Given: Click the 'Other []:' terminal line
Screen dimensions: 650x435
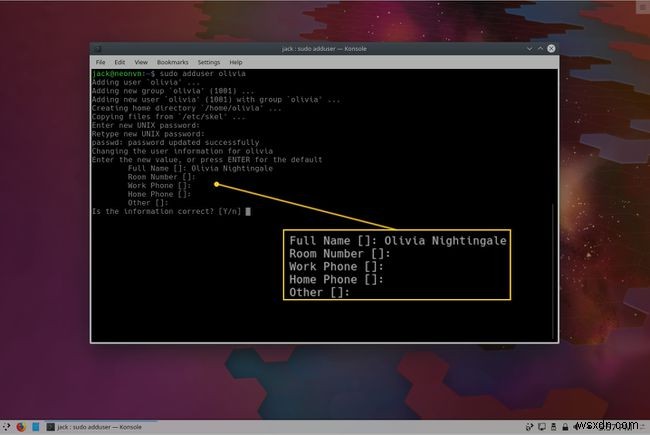Looking at the screenshot, I should point(148,203).
